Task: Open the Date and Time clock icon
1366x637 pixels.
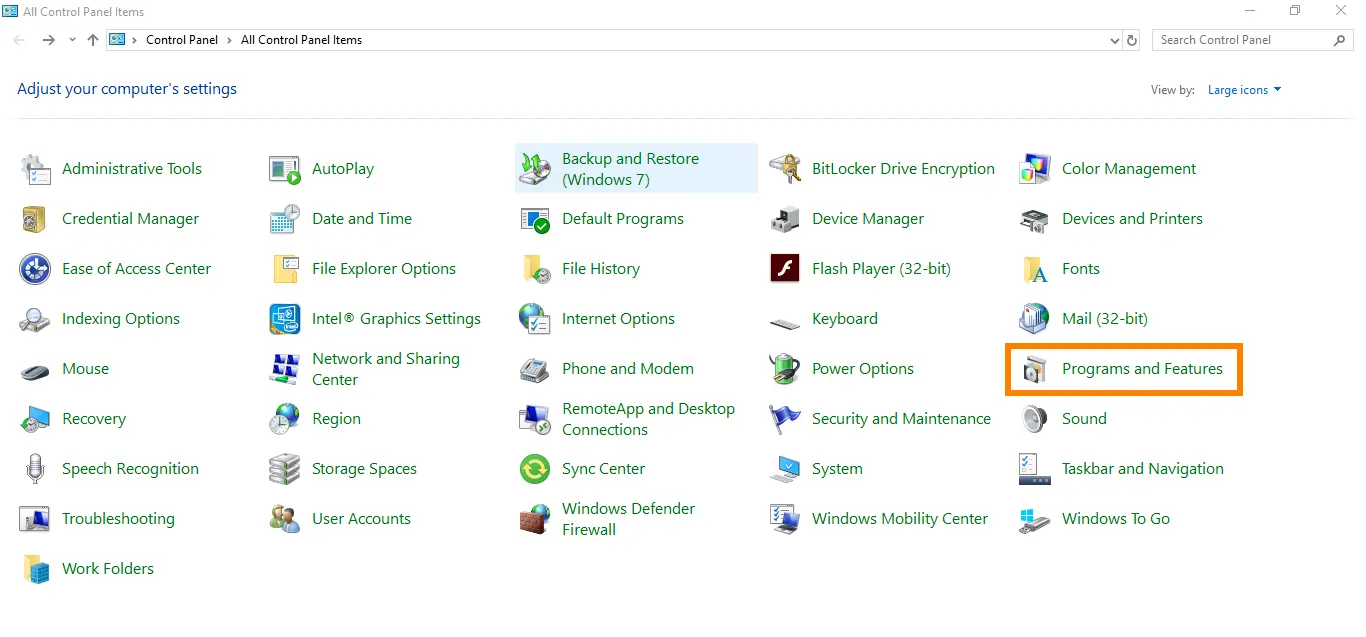Action: coord(285,219)
